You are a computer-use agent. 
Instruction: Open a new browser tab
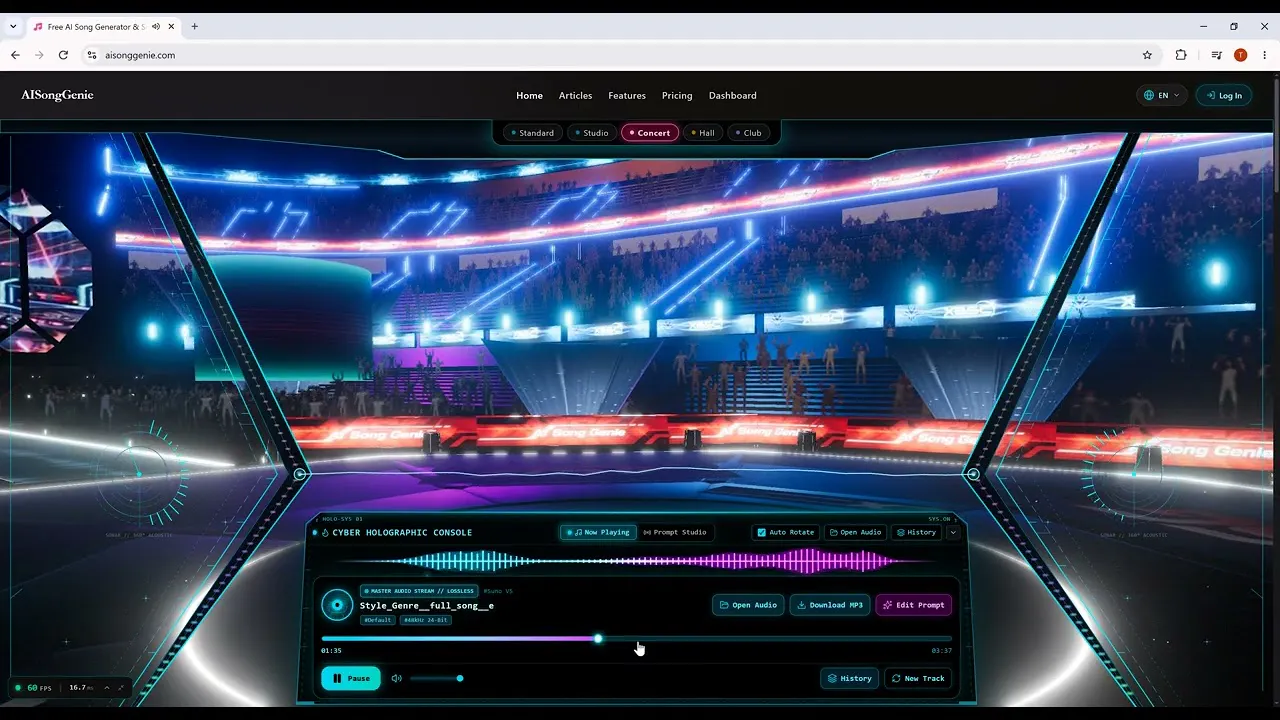coord(194,27)
